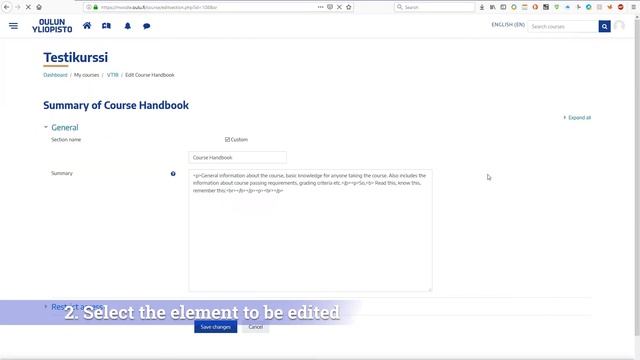Open messages speech bubble icon
Viewport: 640px width, 360px height.
(x=147, y=26)
